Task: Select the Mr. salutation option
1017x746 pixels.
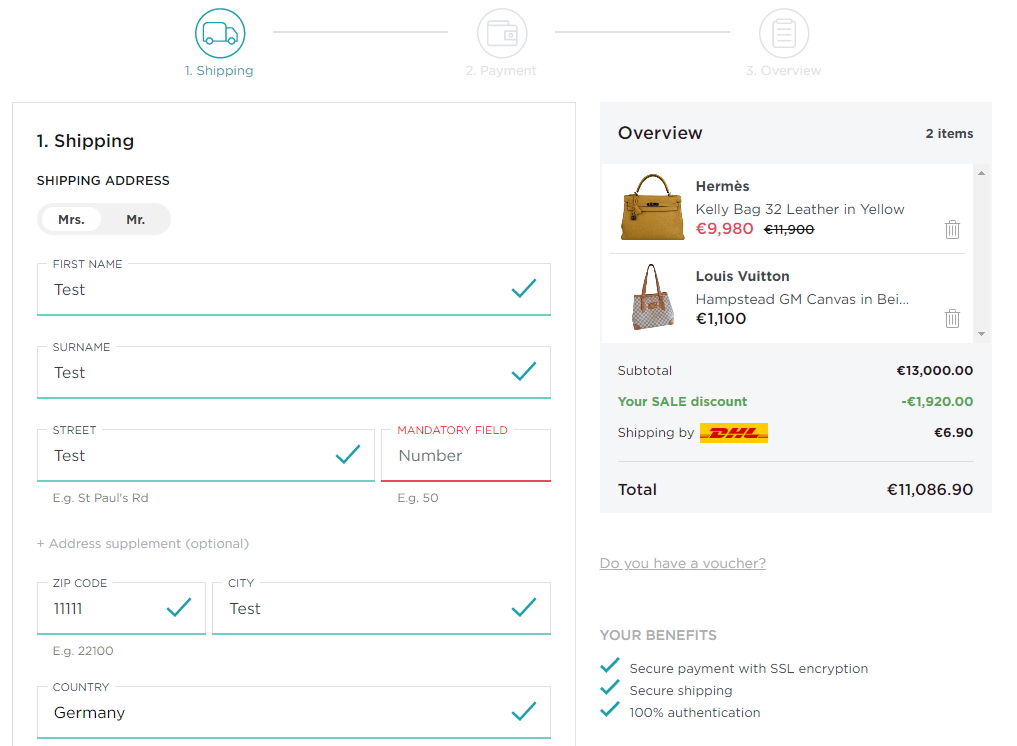Action: [x=136, y=219]
